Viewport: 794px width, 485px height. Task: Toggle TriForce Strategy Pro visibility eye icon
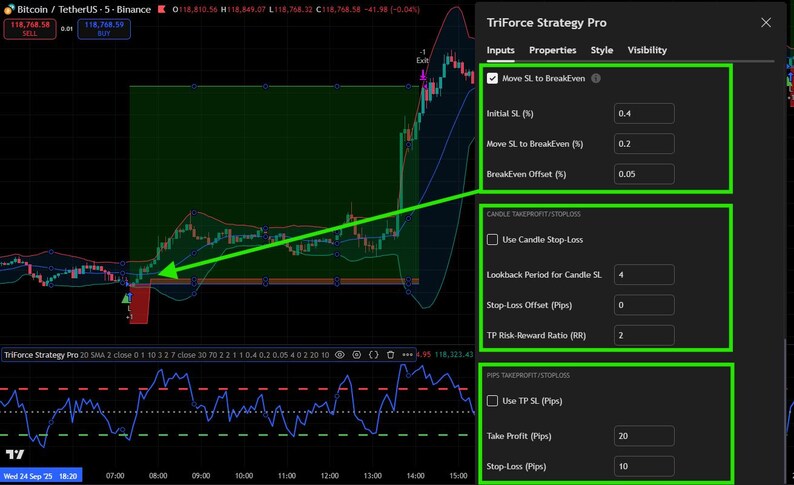click(340, 355)
